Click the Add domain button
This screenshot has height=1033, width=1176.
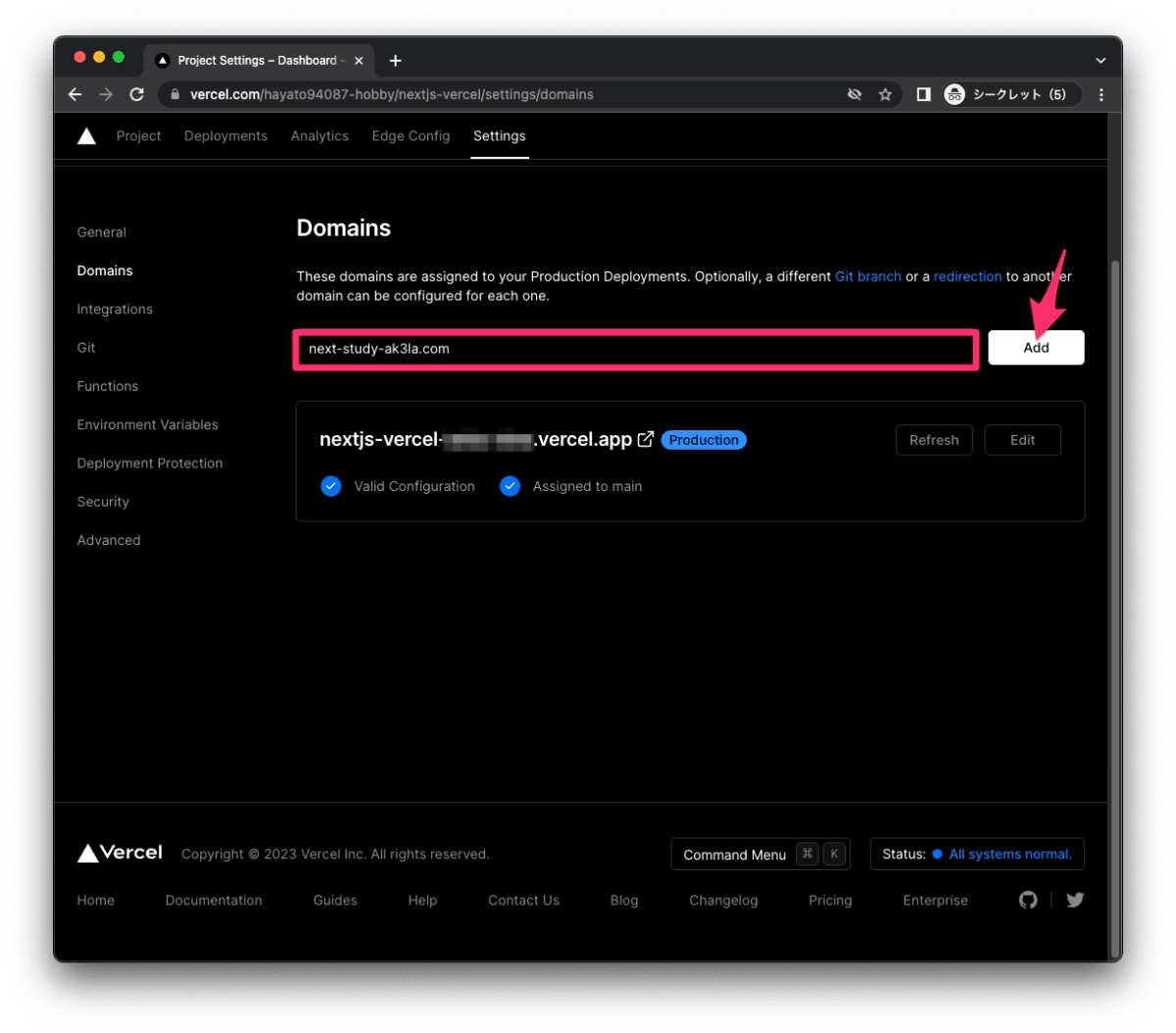coord(1036,348)
